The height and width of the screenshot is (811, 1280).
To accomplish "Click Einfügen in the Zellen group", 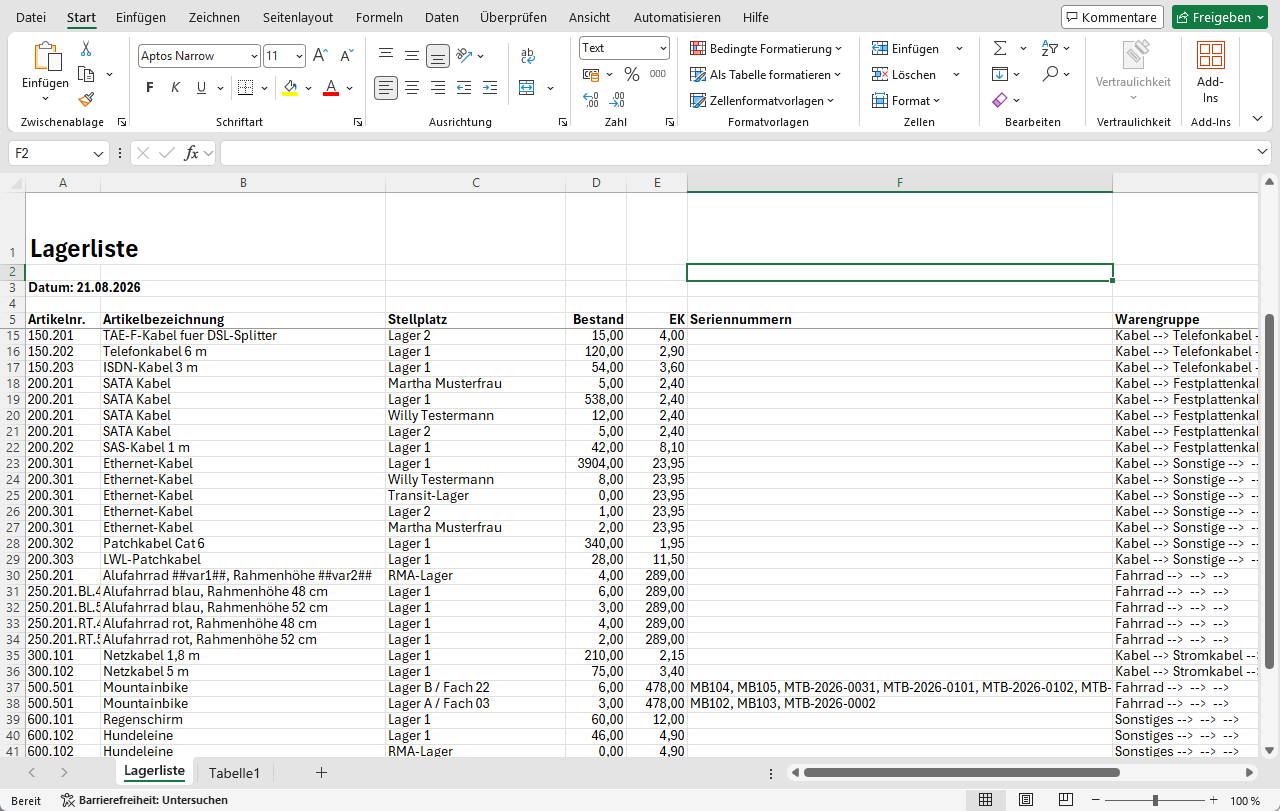I will (906, 48).
